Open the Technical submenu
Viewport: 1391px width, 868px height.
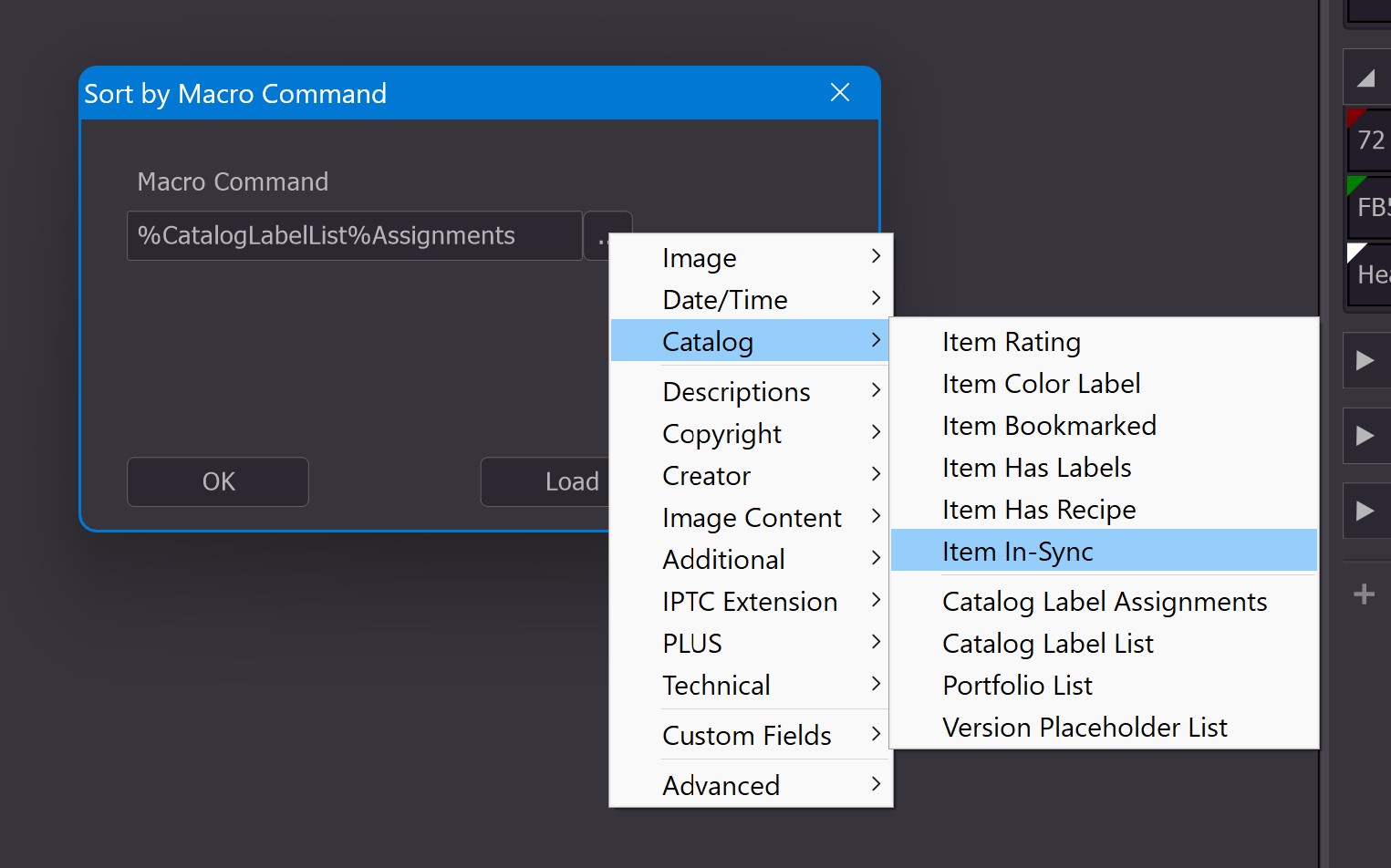[x=752, y=686]
